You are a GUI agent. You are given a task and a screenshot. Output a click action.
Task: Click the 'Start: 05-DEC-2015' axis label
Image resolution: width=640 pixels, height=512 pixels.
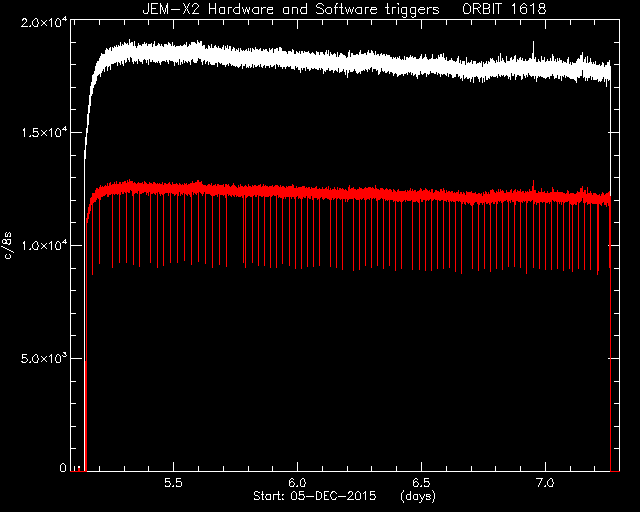click(314, 496)
